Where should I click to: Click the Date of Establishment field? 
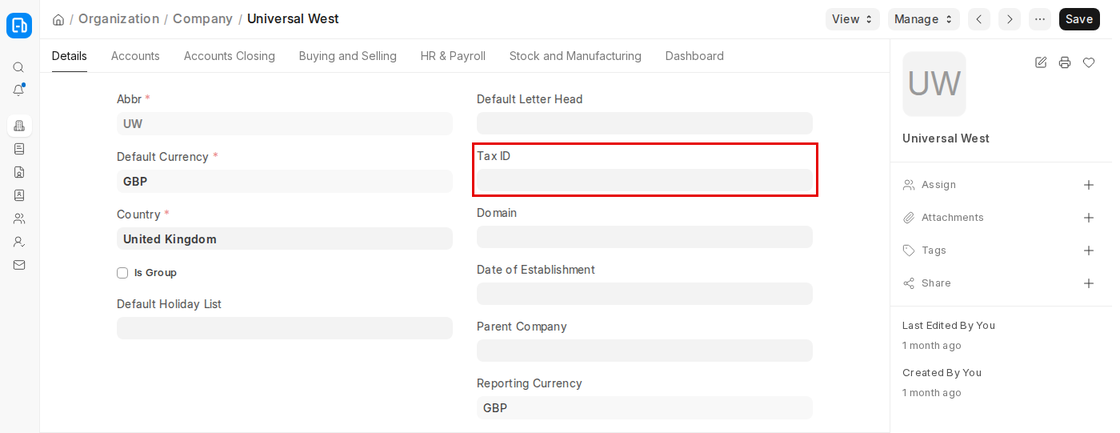point(644,294)
